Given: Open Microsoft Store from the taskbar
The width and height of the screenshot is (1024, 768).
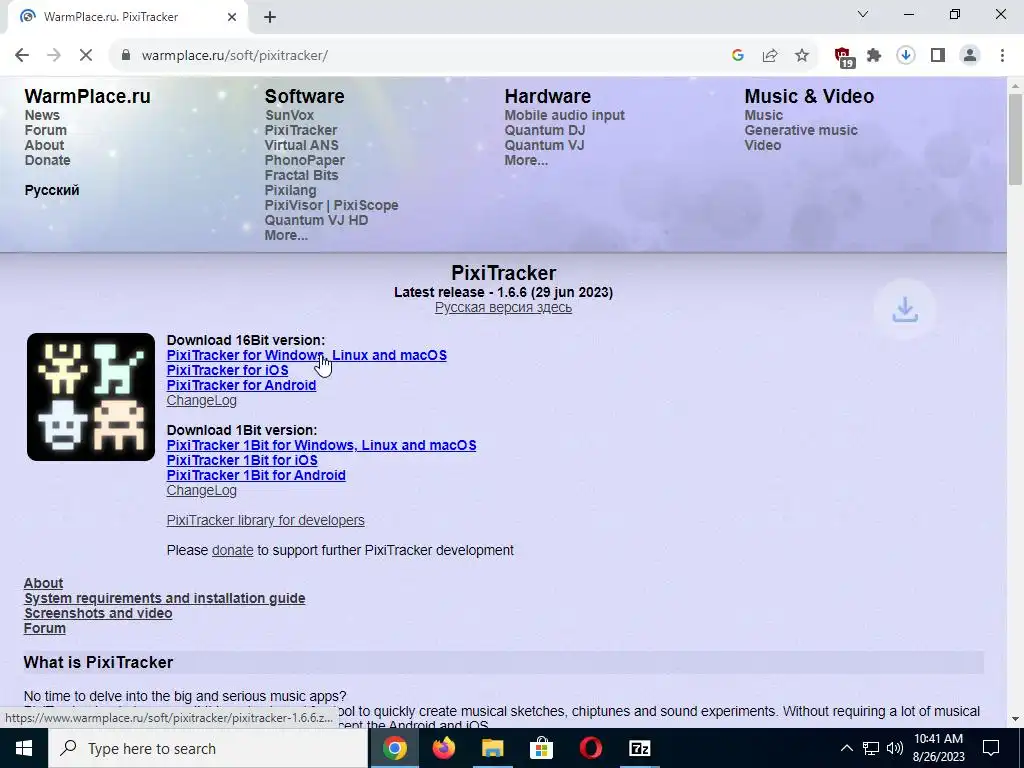Looking at the screenshot, I should 541,748.
